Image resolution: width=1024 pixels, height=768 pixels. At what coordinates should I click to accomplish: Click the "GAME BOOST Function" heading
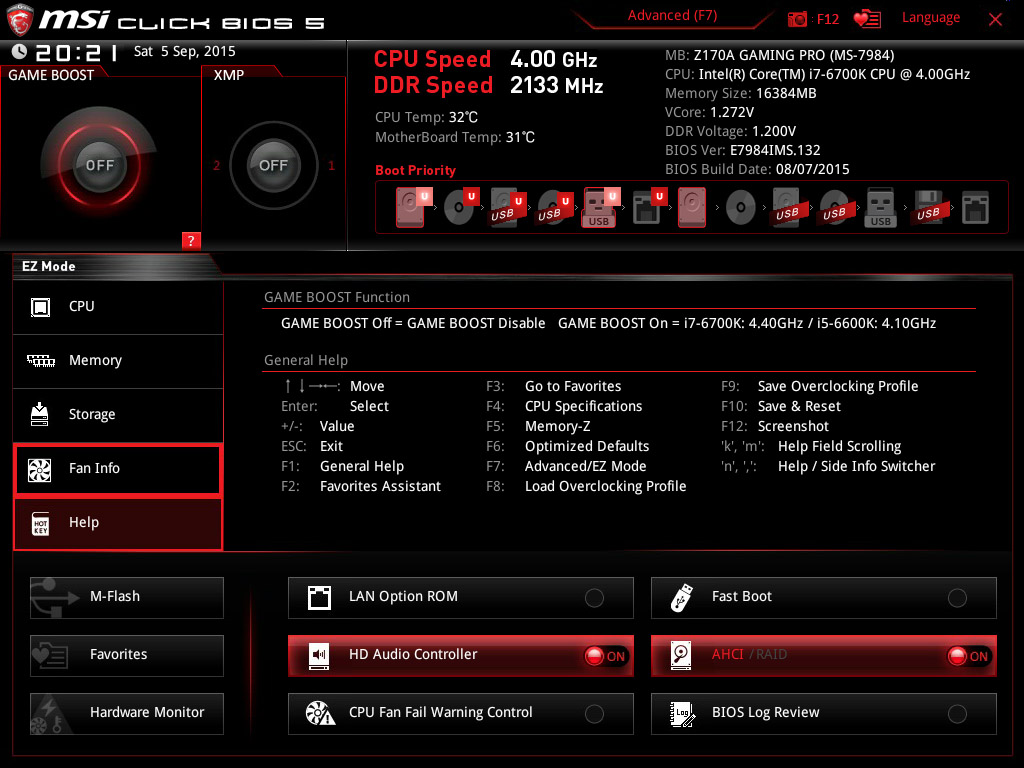(x=337, y=297)
